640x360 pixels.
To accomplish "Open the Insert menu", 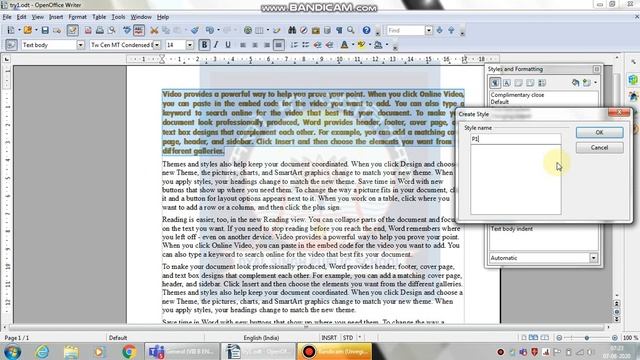I will coord(56,17).
